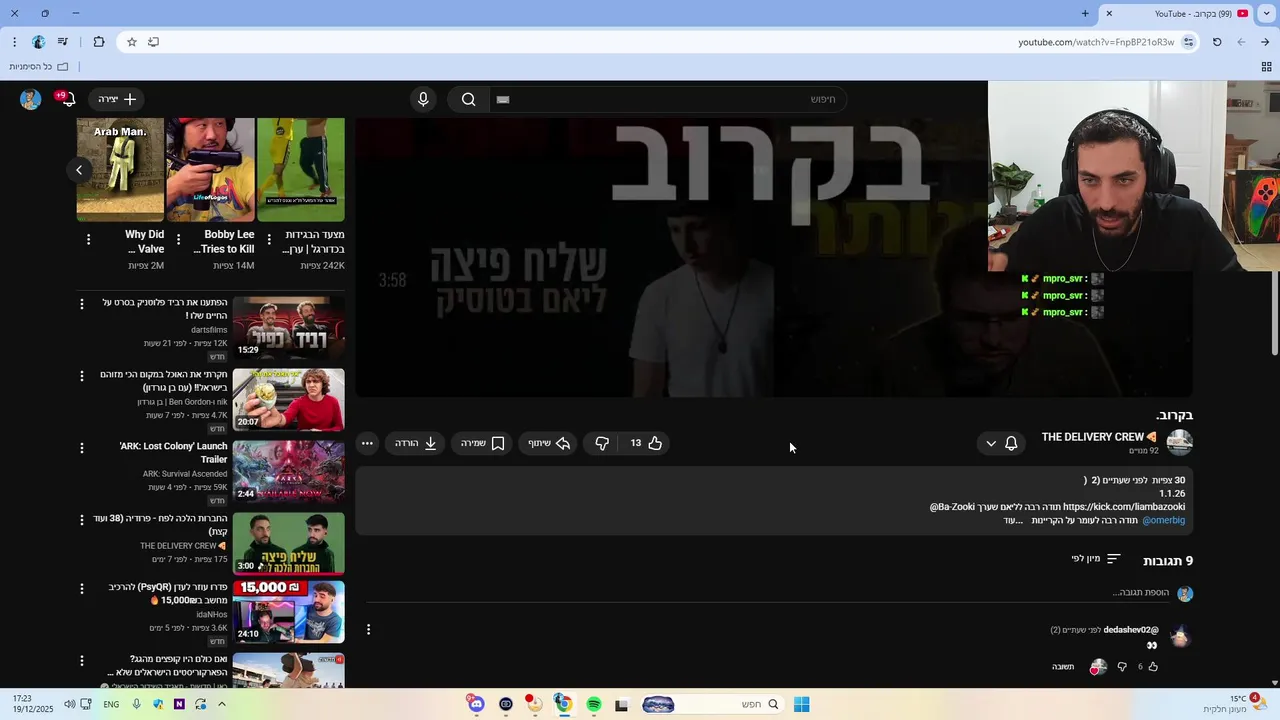Viewport: 1280px width, 720px height.
Task: Open options for ARK Lost Colony trailer
Action: point(82,448)
